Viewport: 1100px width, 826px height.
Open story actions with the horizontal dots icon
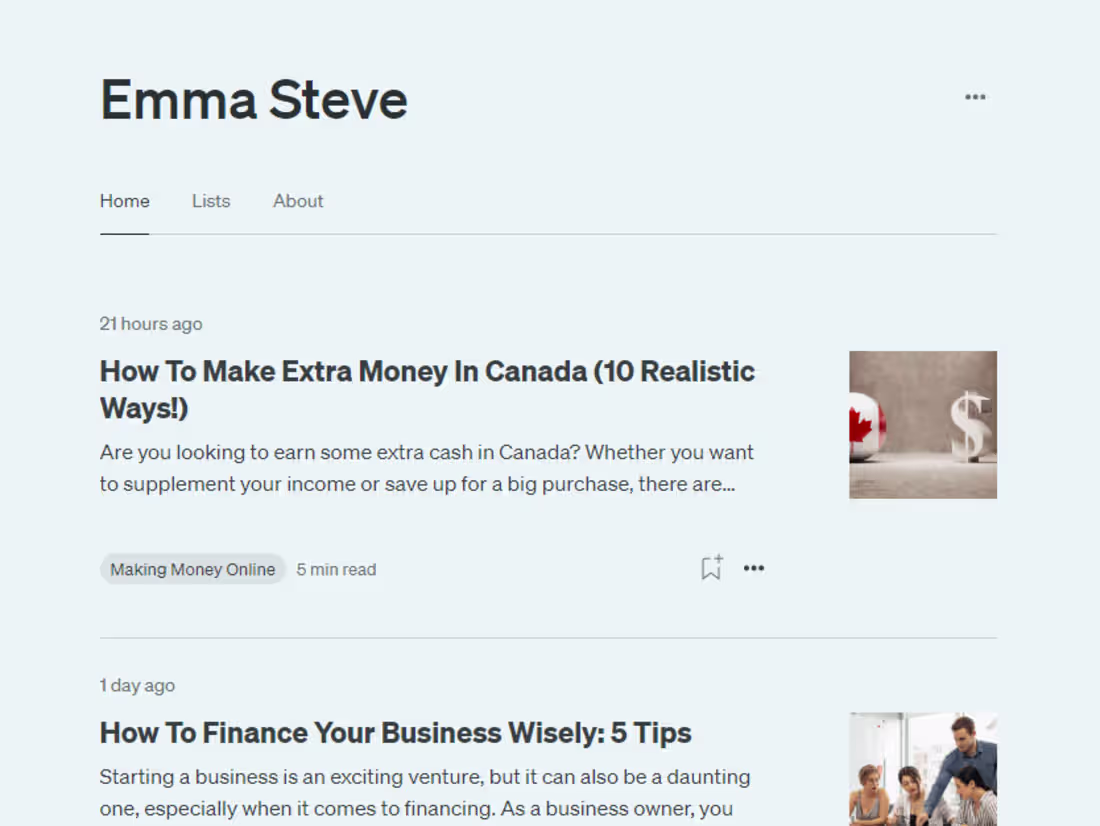754,568
